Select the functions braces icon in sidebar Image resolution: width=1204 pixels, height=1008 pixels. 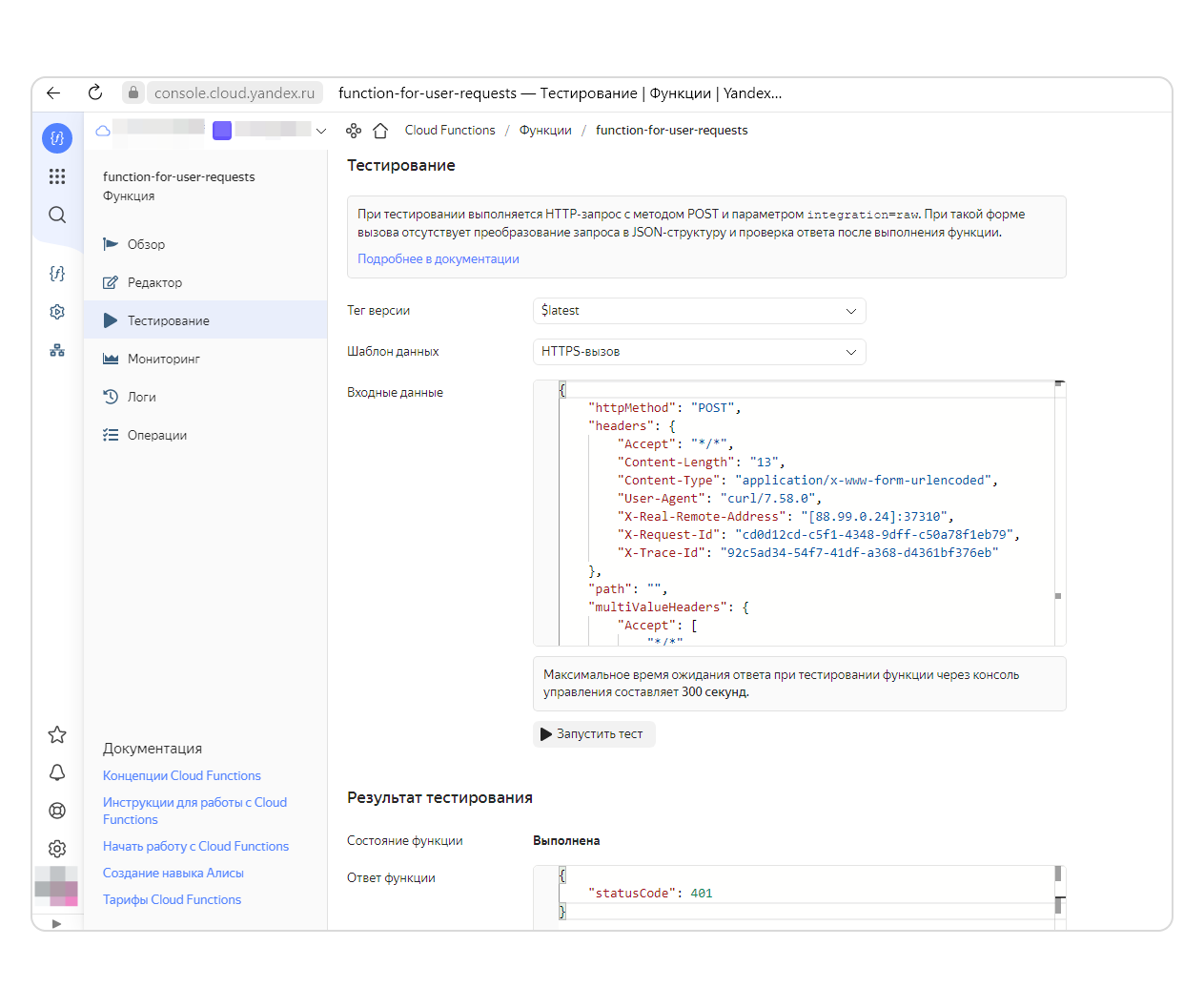pyautogui.click(x=57, y=274)
